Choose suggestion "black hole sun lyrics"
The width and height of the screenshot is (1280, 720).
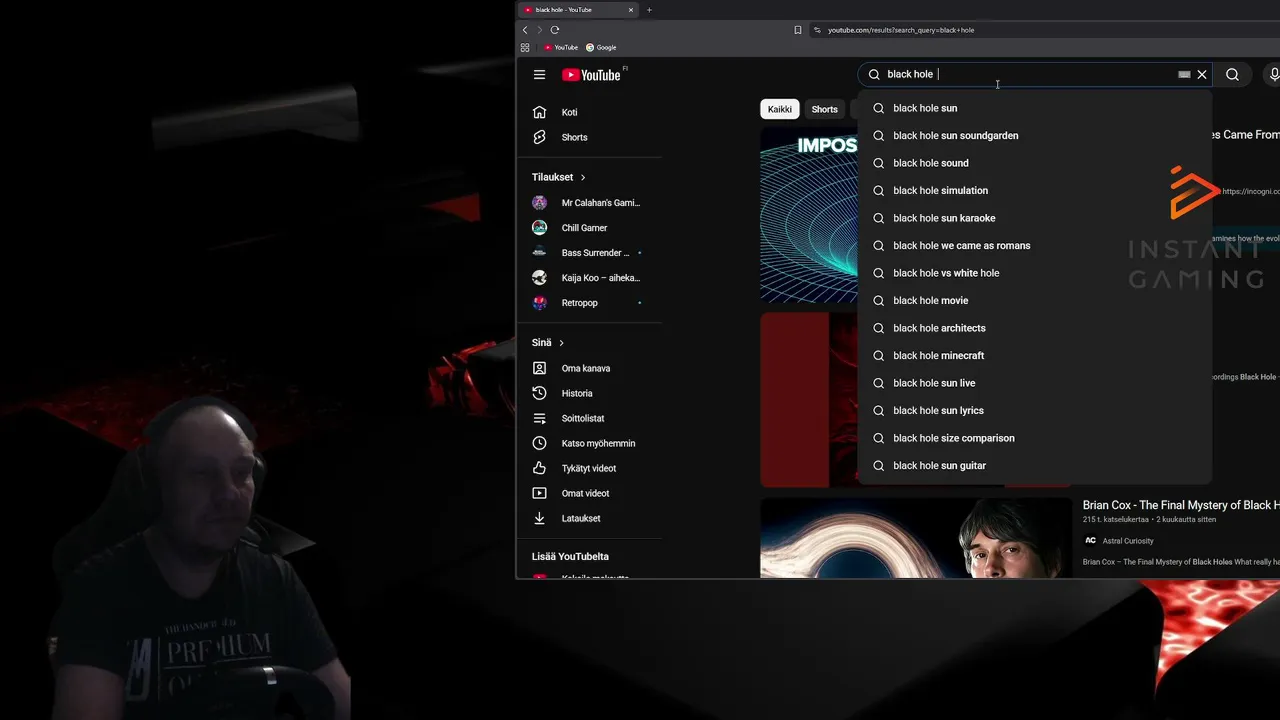click(1035, 411)
